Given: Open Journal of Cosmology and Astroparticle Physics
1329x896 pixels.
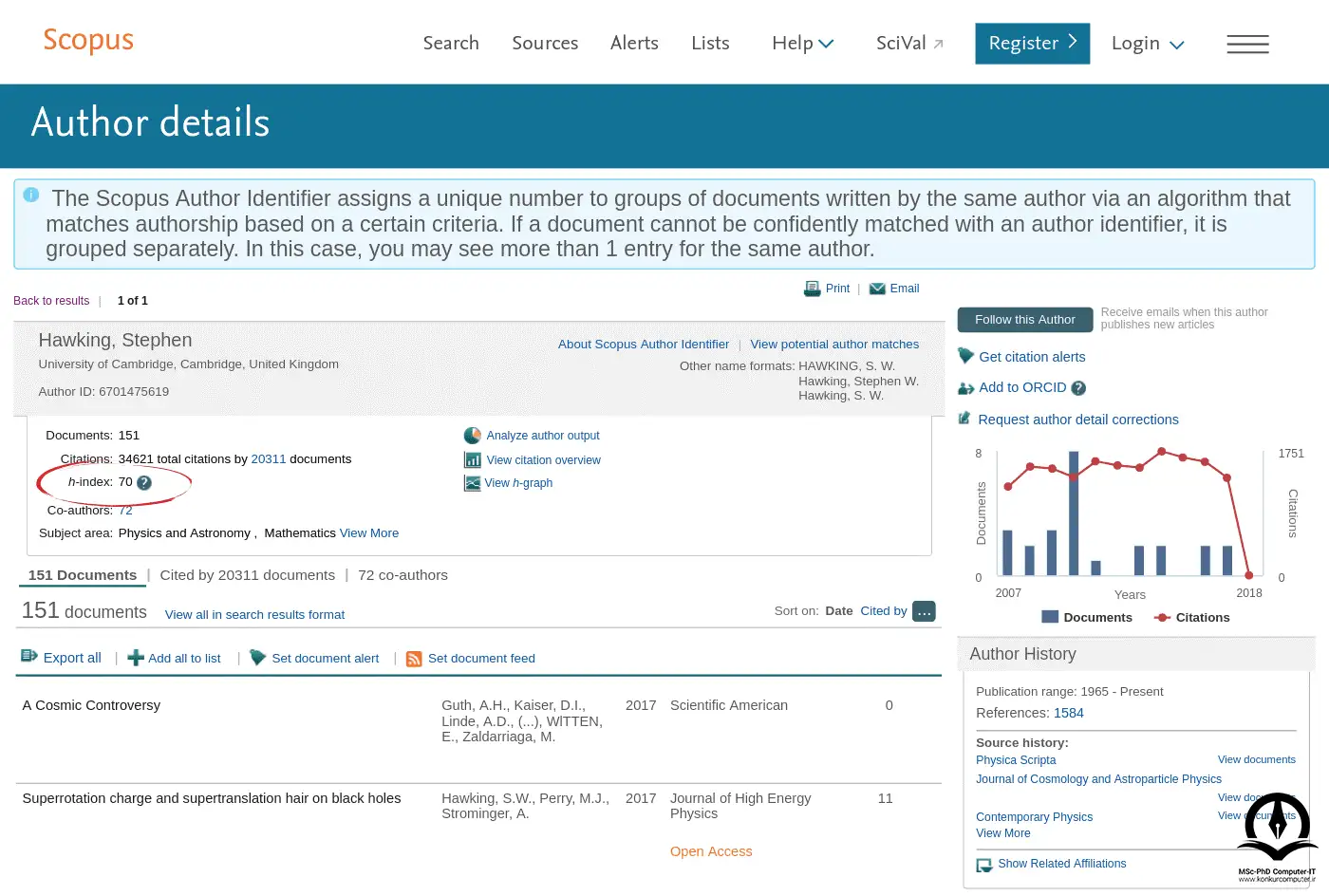Looking at the screenshot, I should (1098, 779).
